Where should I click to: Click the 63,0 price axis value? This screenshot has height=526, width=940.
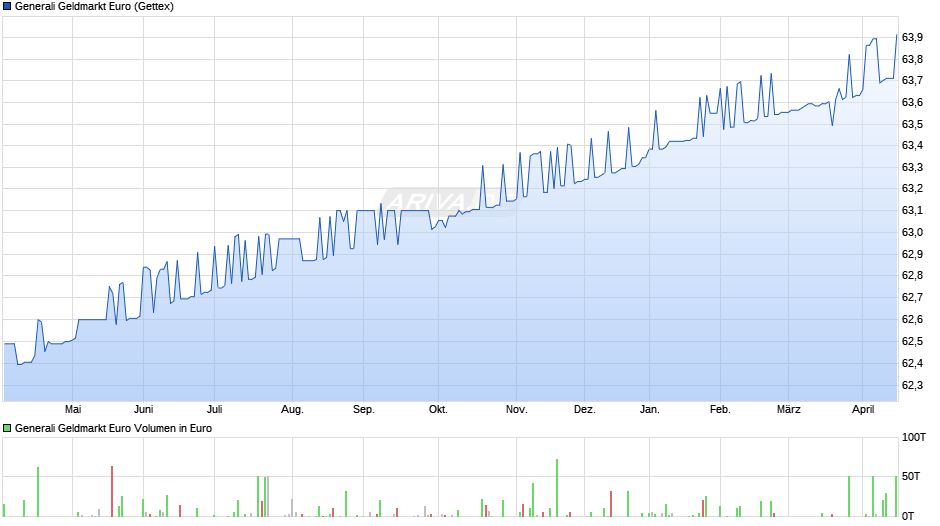tap(912, 233)
